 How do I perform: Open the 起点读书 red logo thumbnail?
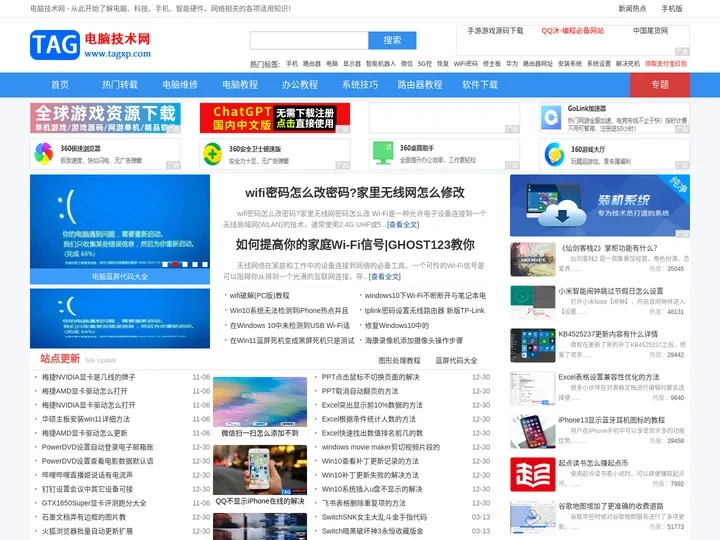[533, 474]
